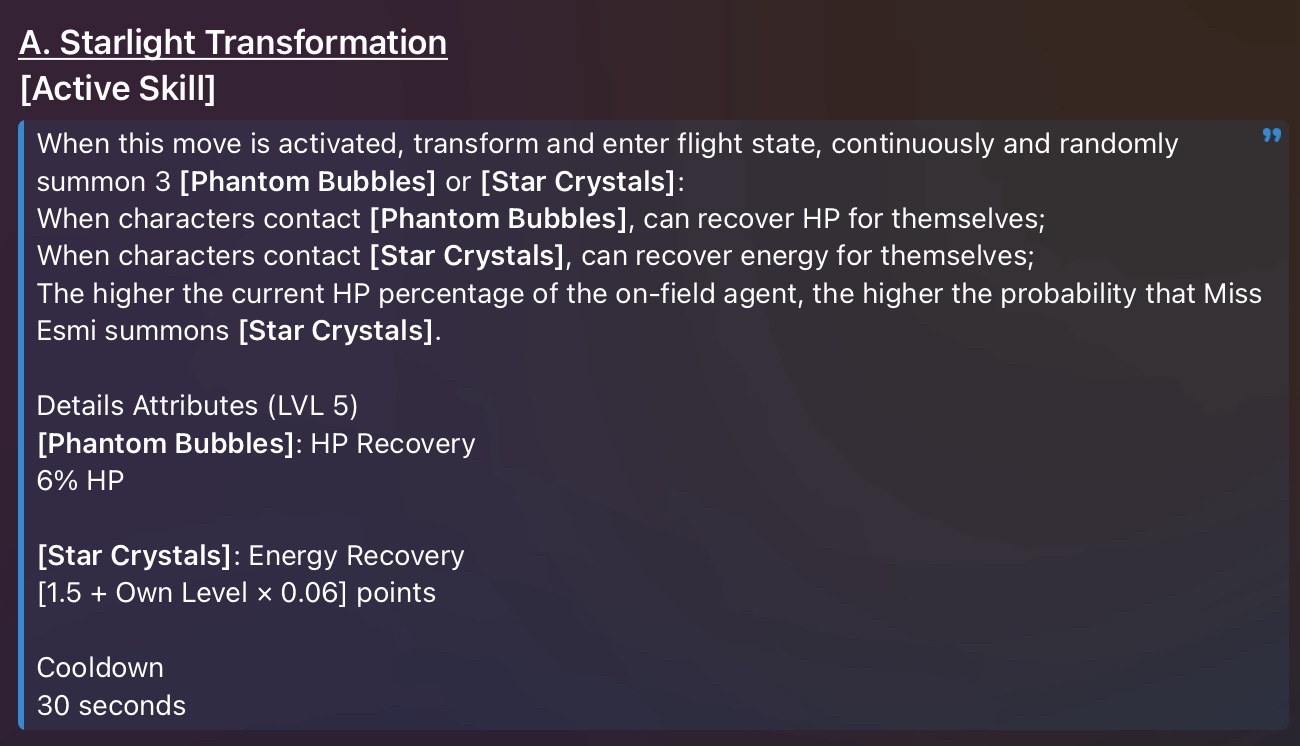This screenshot has height=746, width=1300.
Task: Select [Phantom Bubbles] in the recover HP sentence
Action: coord(498,219)
